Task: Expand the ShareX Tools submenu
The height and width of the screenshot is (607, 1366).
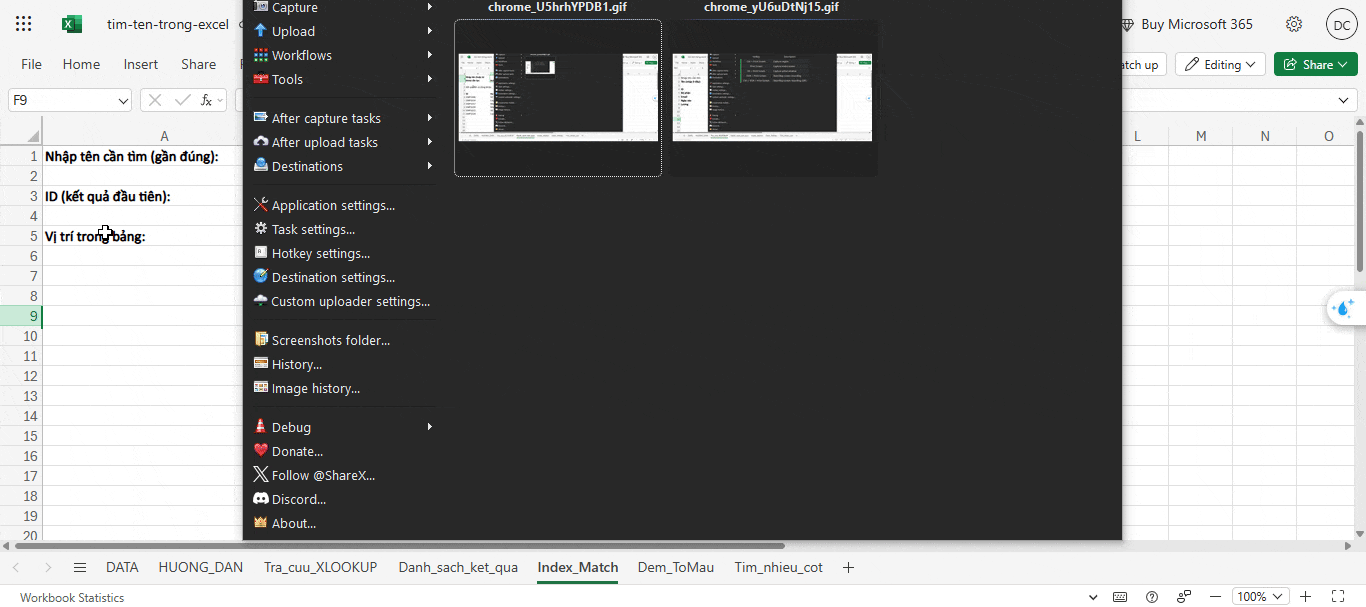Action: point(430,79)
